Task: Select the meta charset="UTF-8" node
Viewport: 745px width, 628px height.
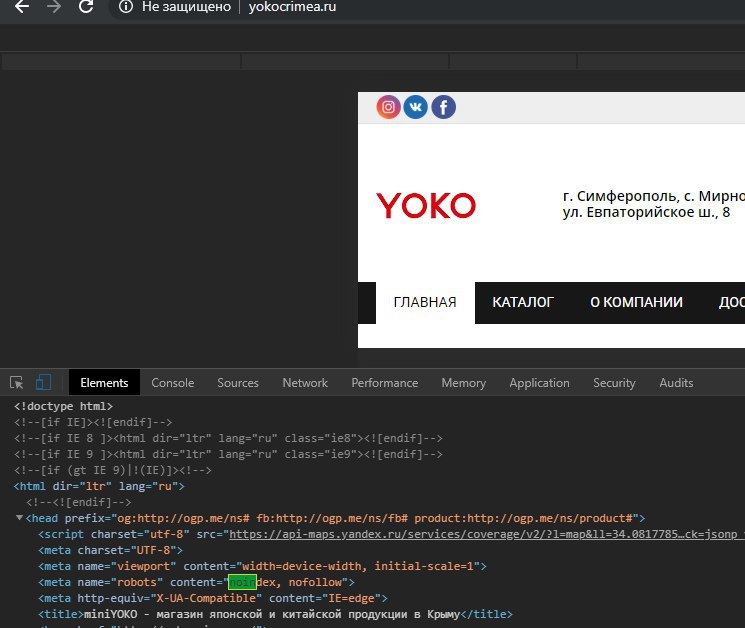Action: pos(110,551)
